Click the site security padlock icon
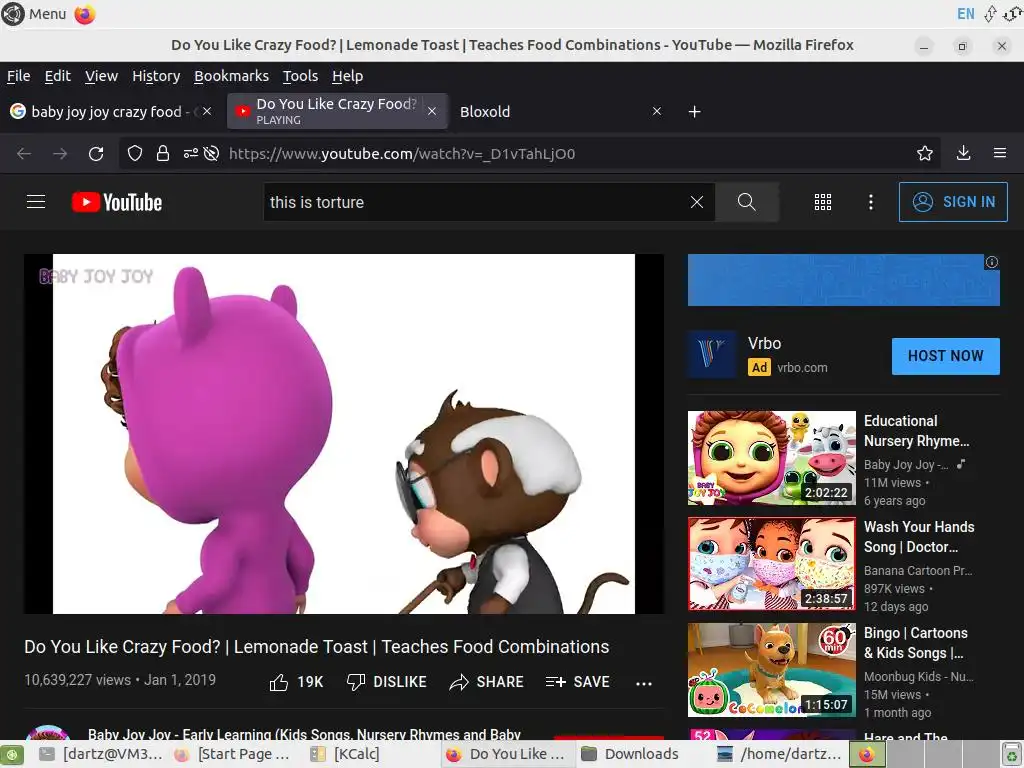The width and height of the screenshot is (1024, 768). (x=163, y=153)
